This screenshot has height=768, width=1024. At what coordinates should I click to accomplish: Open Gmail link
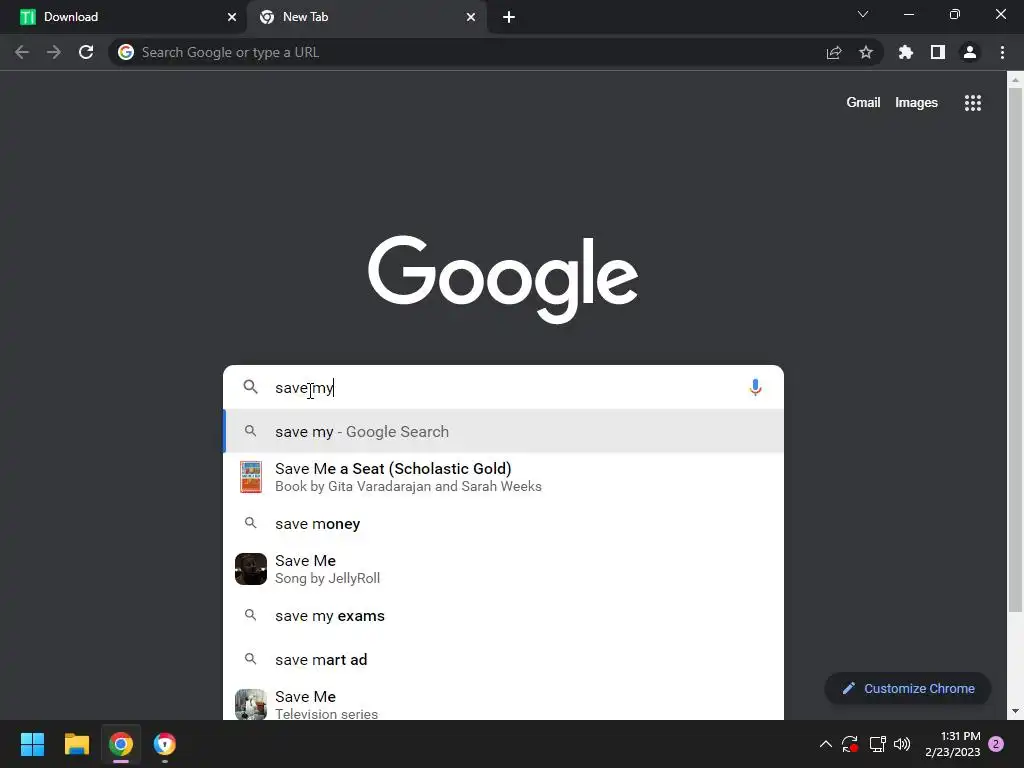tap(863, 103)
